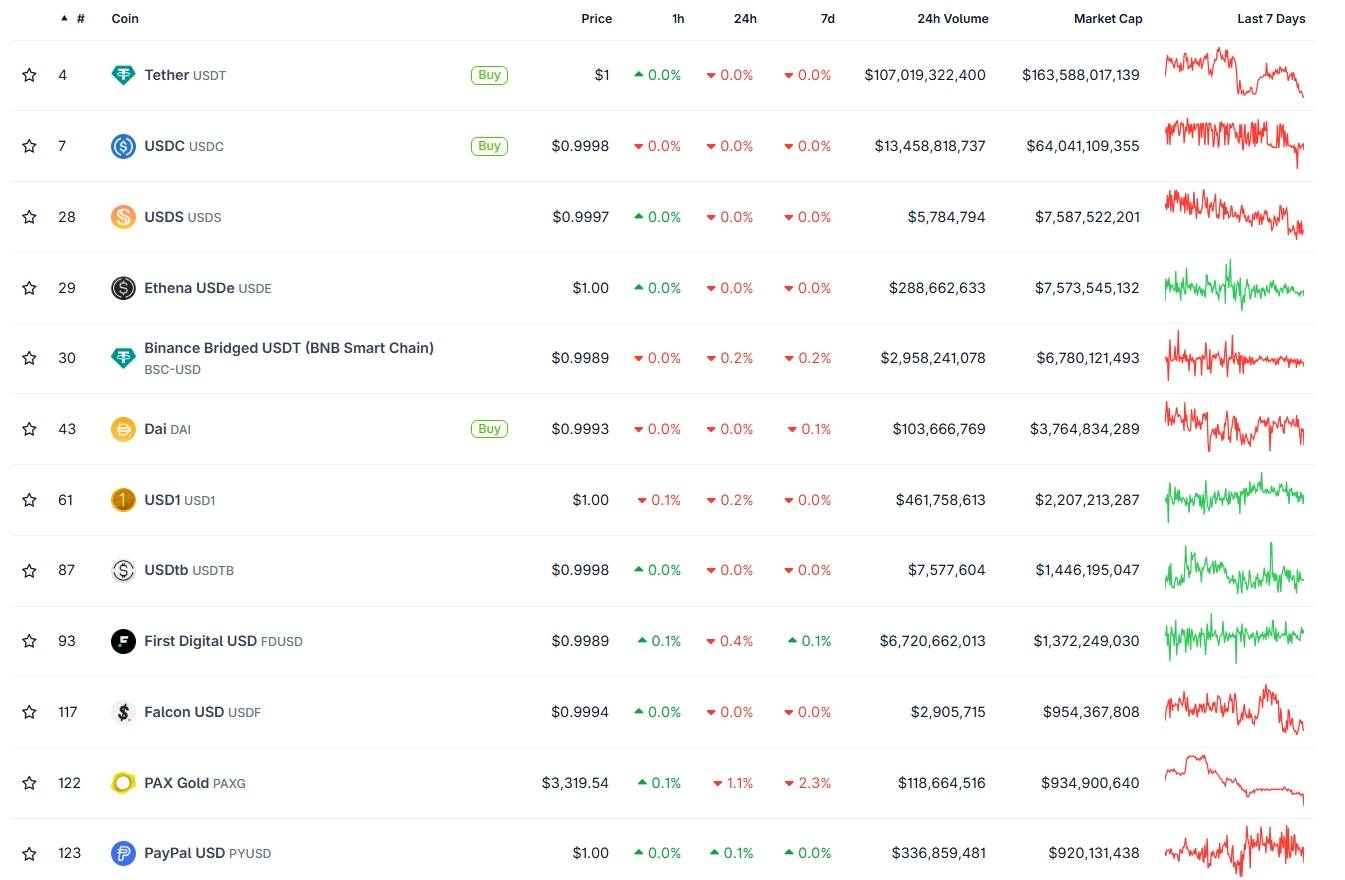The height and width of the screenshot is (880, 1345).
Task: Click the Buy button for Dai
Action: click(489, 429)
